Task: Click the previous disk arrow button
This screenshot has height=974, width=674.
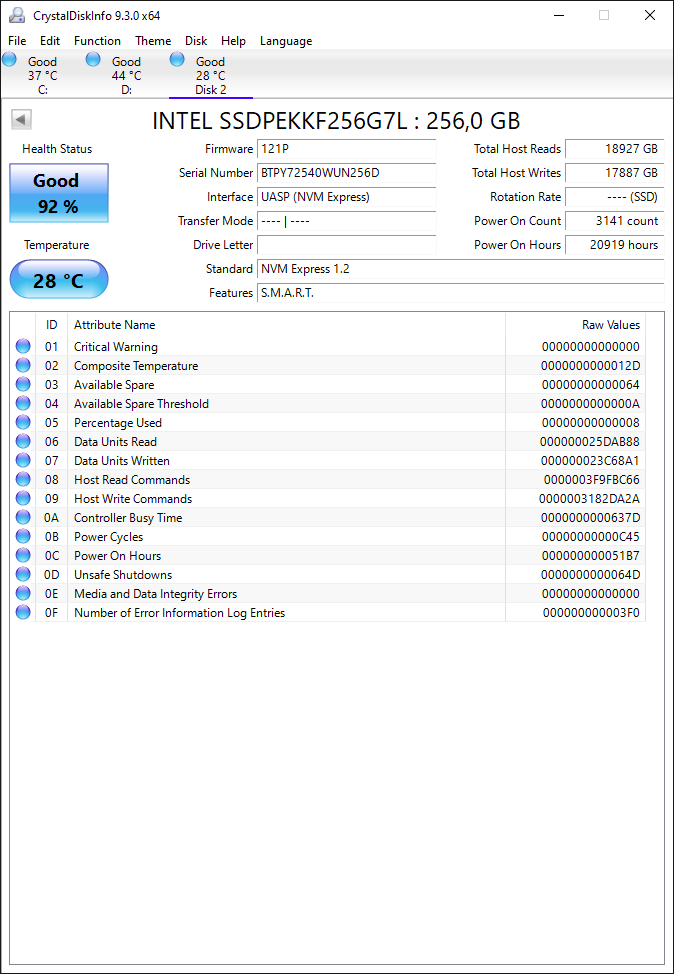Action: [x=21, y=120]
